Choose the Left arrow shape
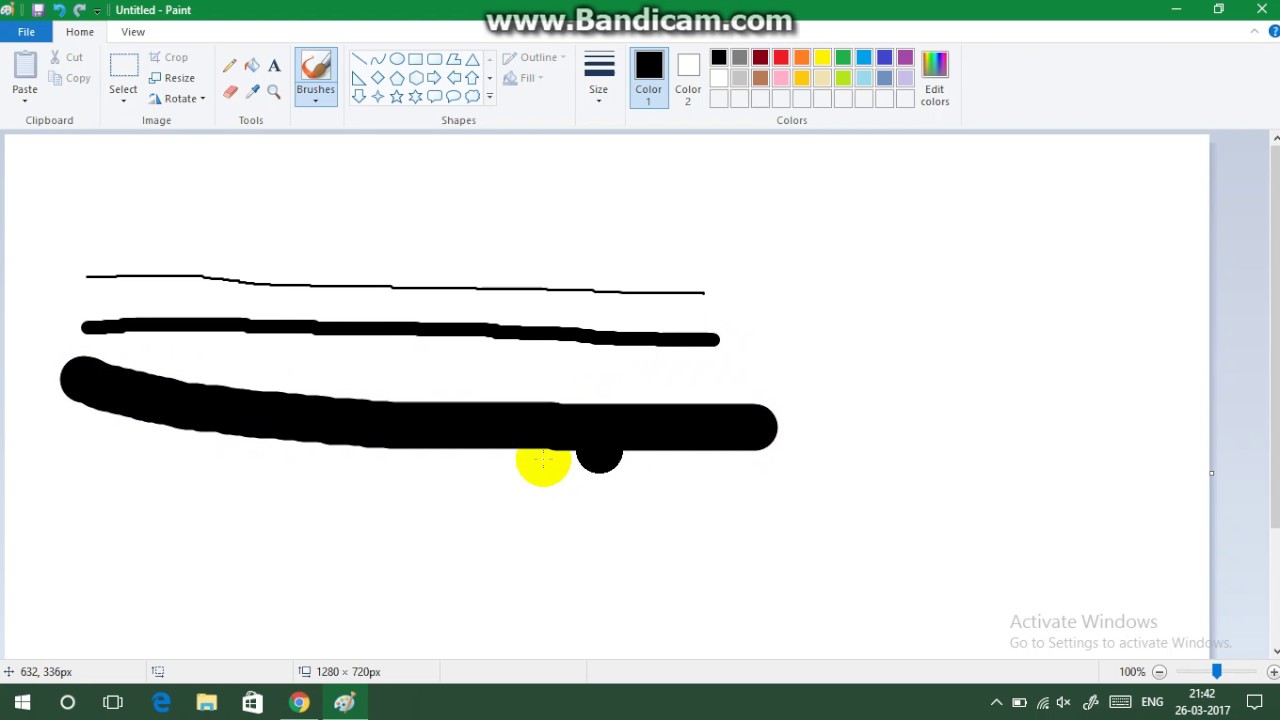The width and height of the screenshot is (1280, 720). [x=454, y=78]
